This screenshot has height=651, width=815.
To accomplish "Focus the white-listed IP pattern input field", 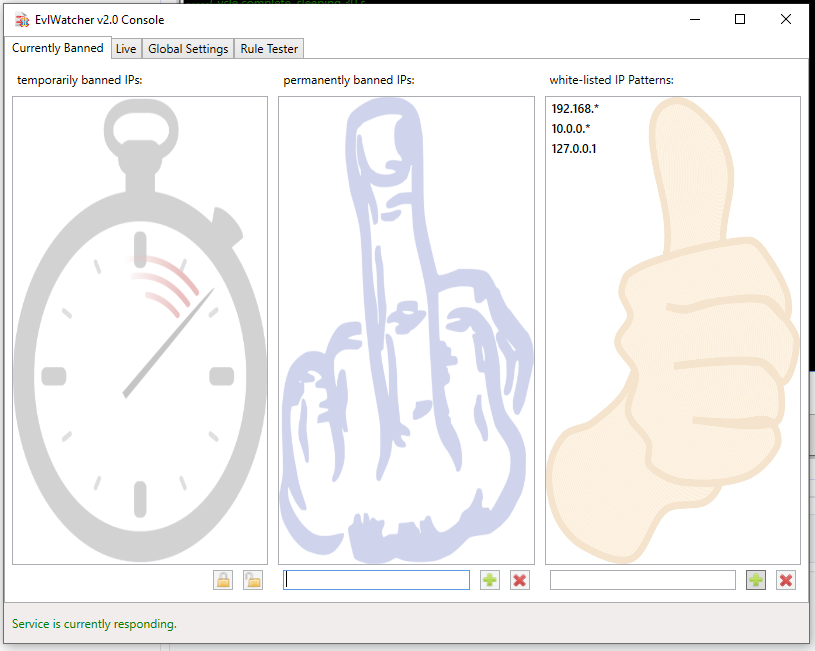I will tap(643, 580).
